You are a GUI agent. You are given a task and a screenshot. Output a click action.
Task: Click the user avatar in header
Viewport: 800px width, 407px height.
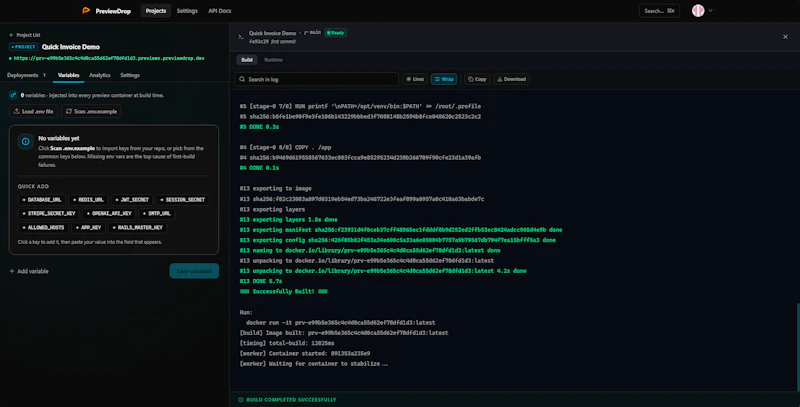tap(698, 11)
